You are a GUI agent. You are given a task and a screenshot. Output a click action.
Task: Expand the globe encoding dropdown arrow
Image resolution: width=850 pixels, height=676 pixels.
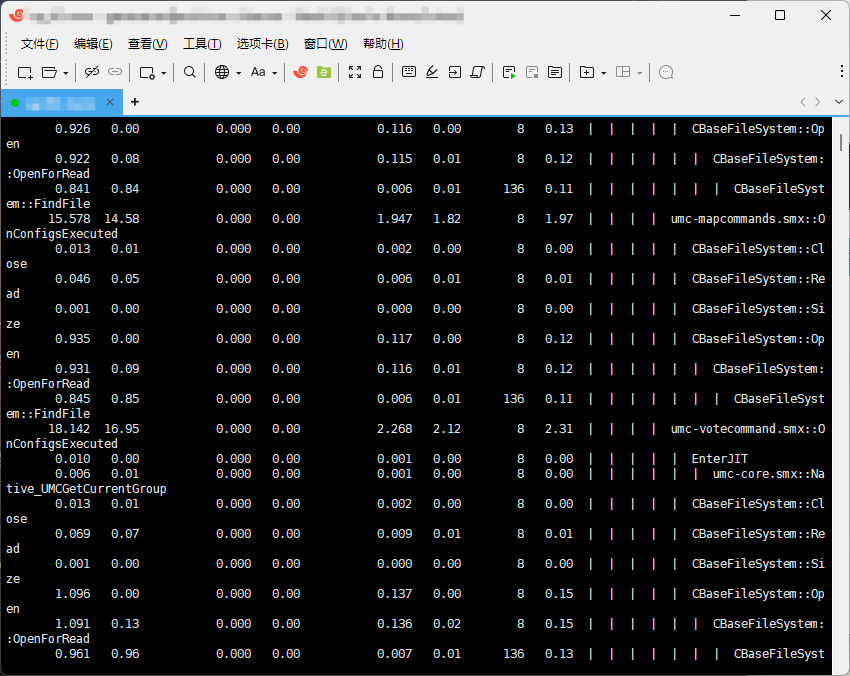click(x=239, y=73)
